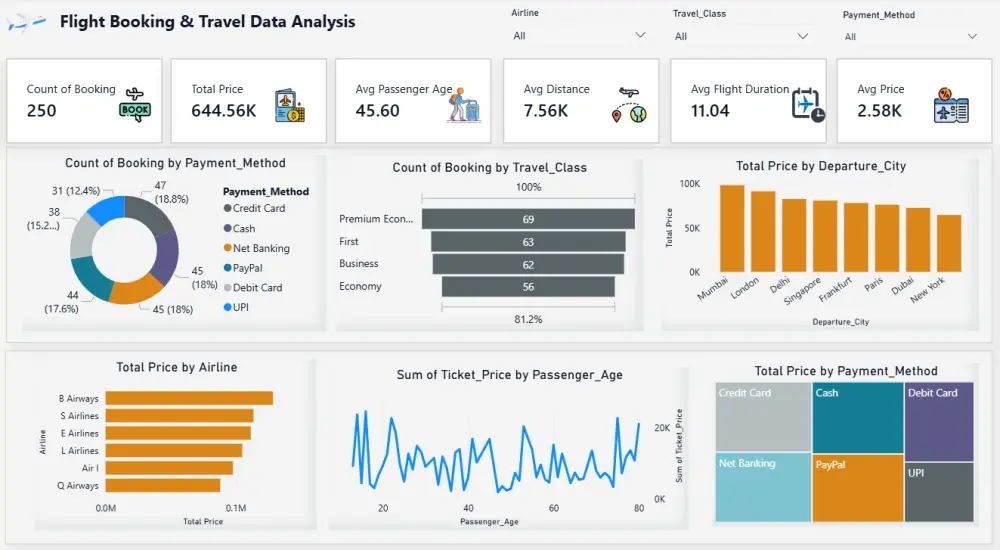Click the Total Price by Airline chart title
1000x550 pixels.
(x=177, y=367)
